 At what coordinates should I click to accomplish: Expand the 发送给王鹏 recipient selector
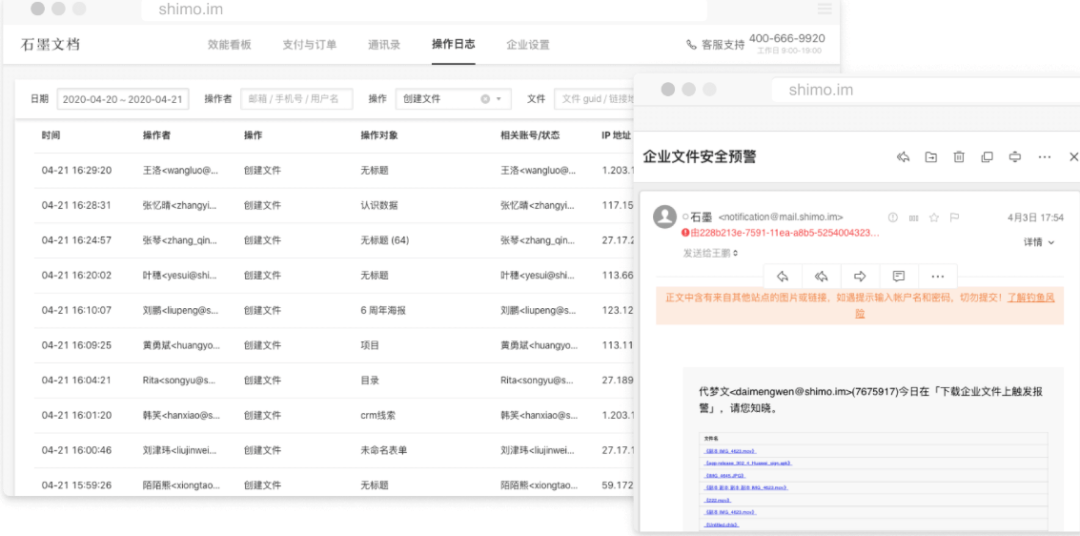pos(711,253)
